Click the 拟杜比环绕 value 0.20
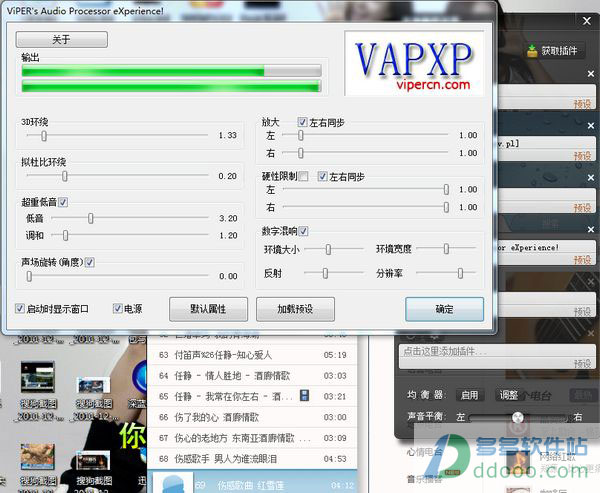The width and height of the screenshot is (600, 493). (228, 176)
